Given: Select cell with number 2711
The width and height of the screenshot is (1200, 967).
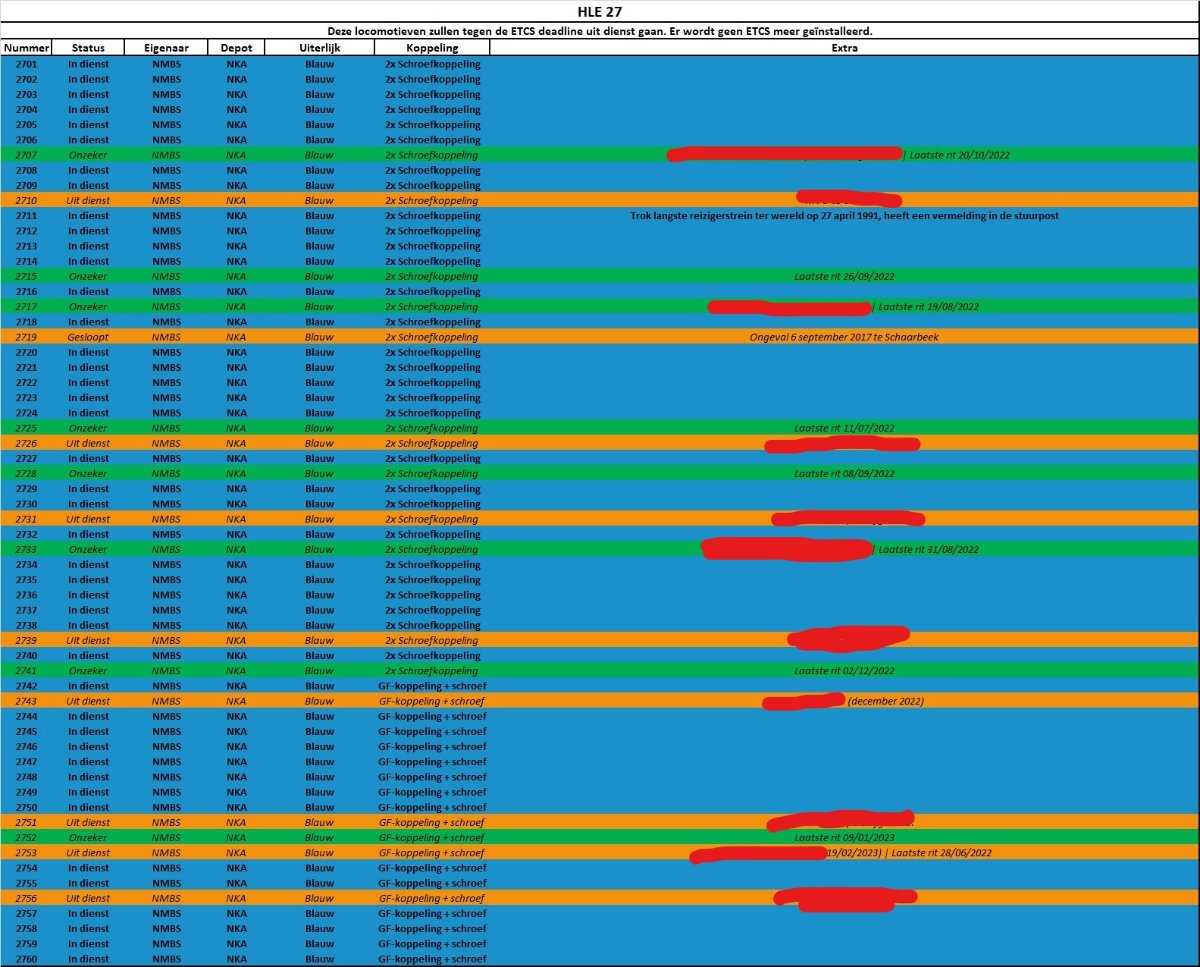Looking at the screenshot, I should (x=27, y=215).
